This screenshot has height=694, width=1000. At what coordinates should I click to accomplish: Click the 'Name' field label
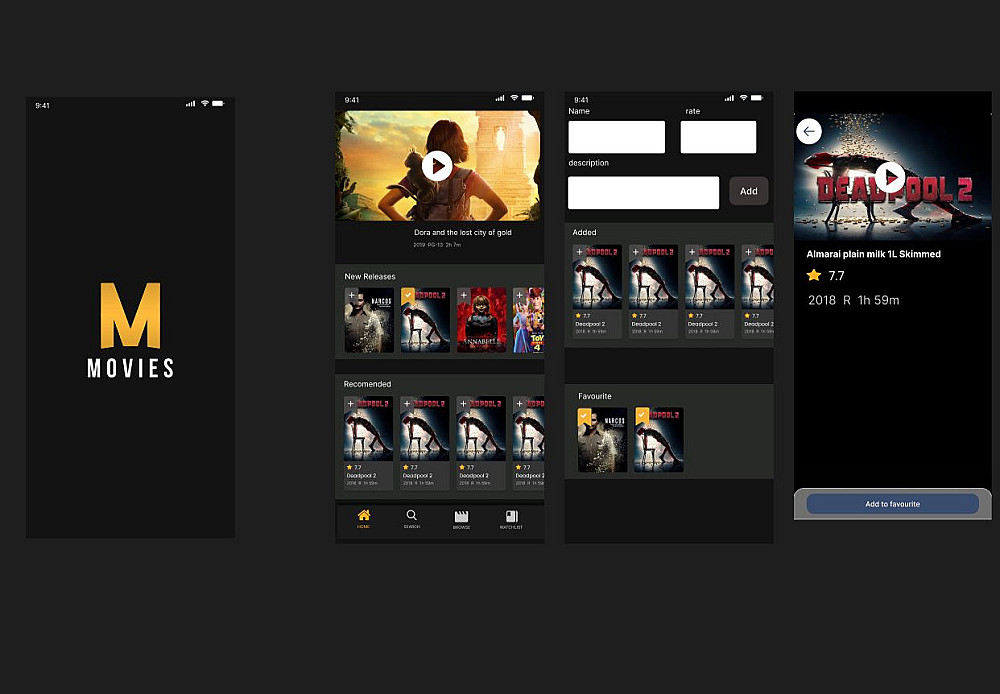[x=579, y=111]
